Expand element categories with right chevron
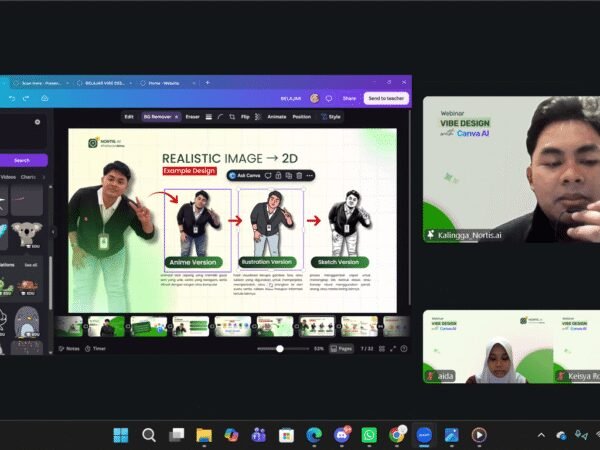The height and width of the screenshot is (450, 600). point(44,177)
